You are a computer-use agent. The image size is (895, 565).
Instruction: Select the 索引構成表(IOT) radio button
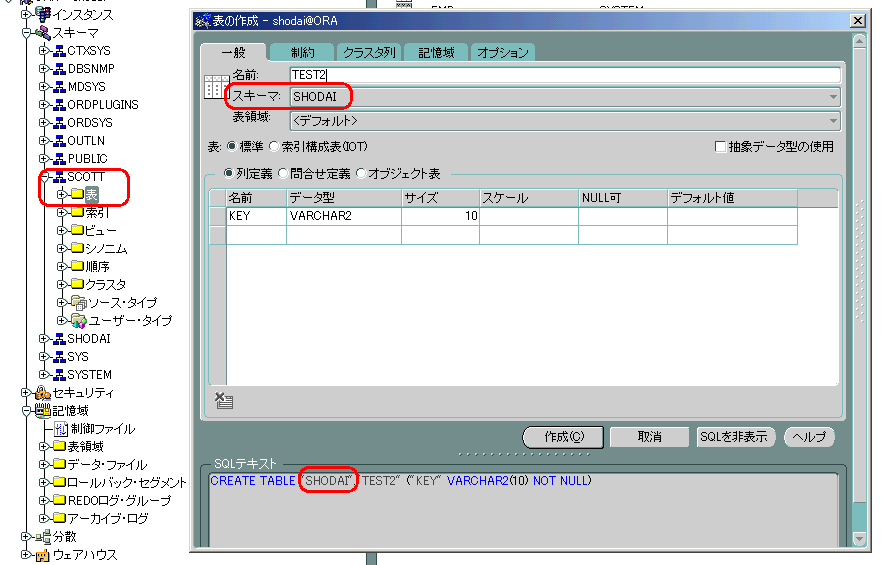click(x=275, y=147)
